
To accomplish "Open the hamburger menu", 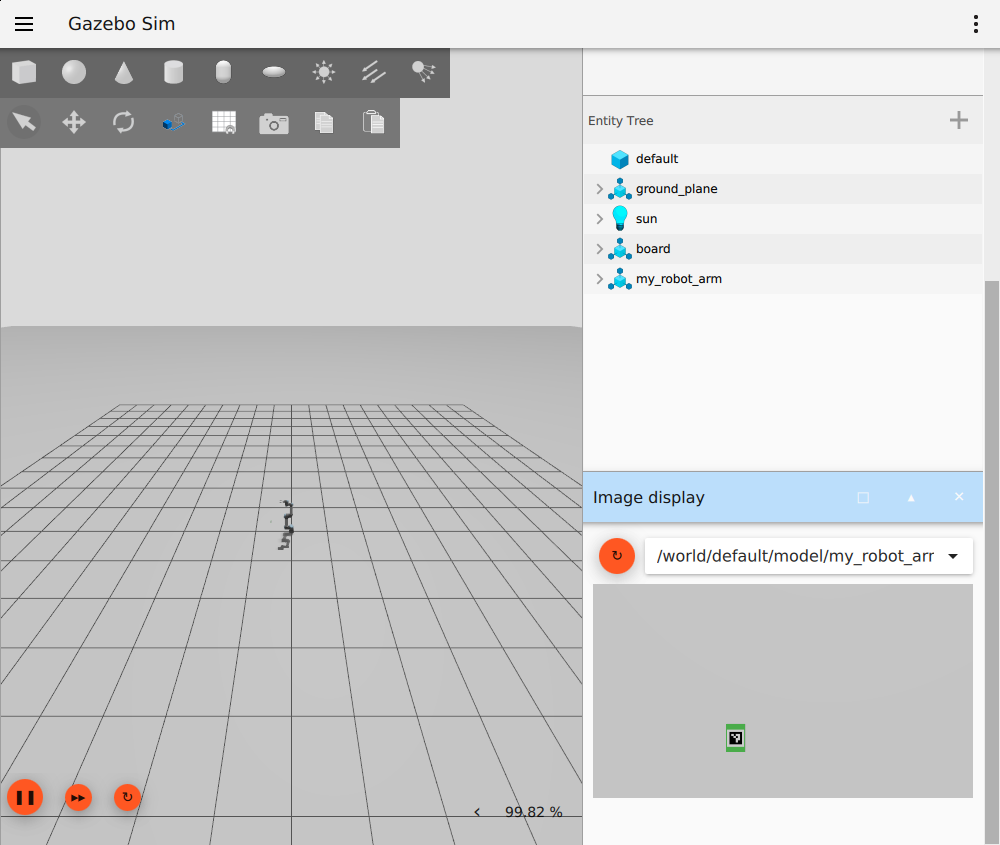I will [x=24, y=24].
